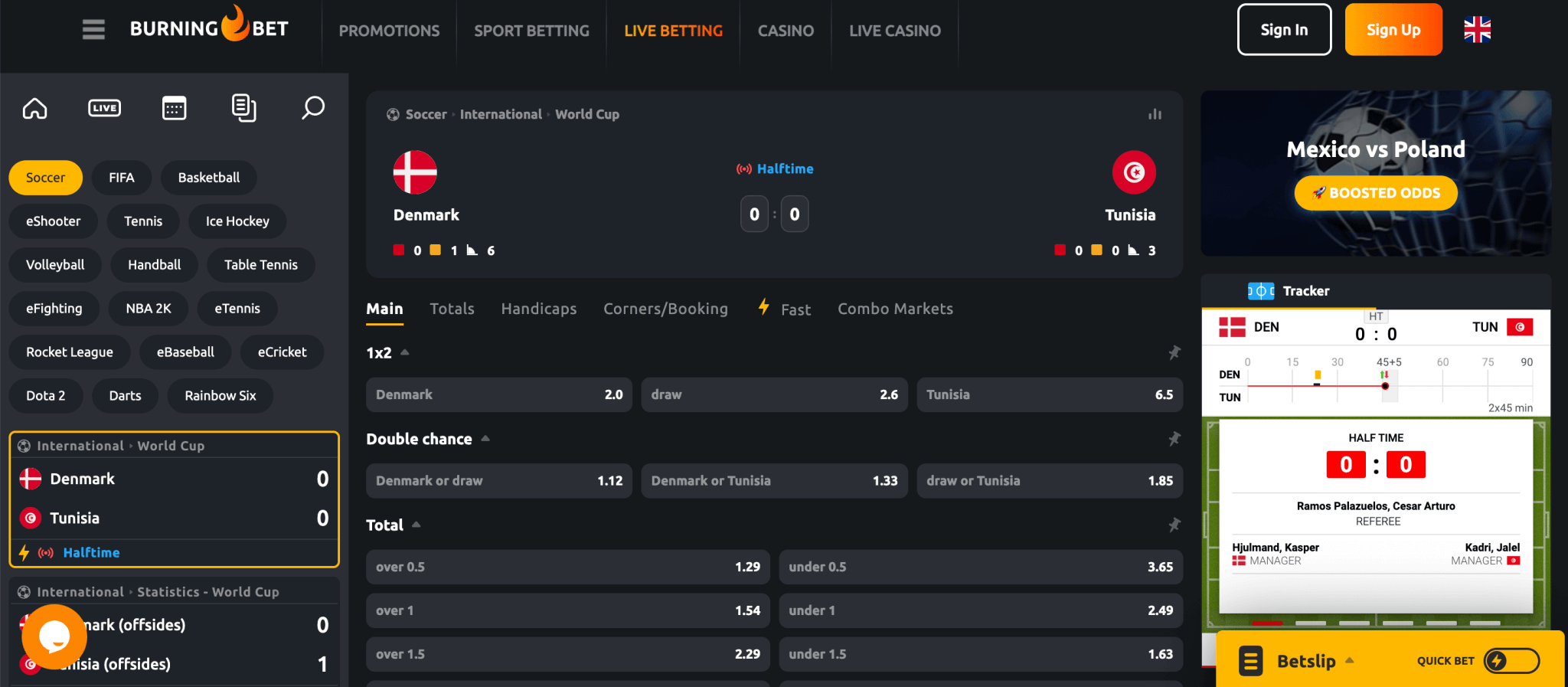Open the live chat bubble

coord(54,636)
